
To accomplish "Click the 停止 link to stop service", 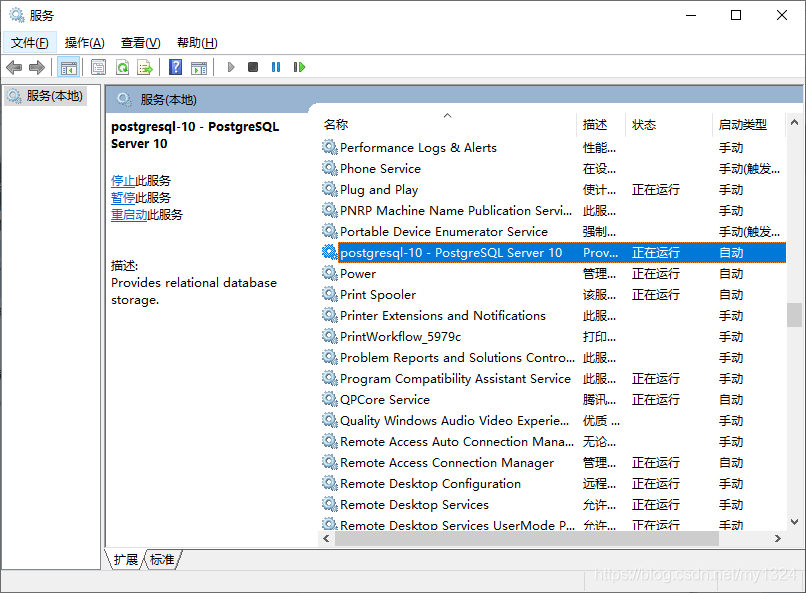I will pyautogui.click(x=123, y=180).
